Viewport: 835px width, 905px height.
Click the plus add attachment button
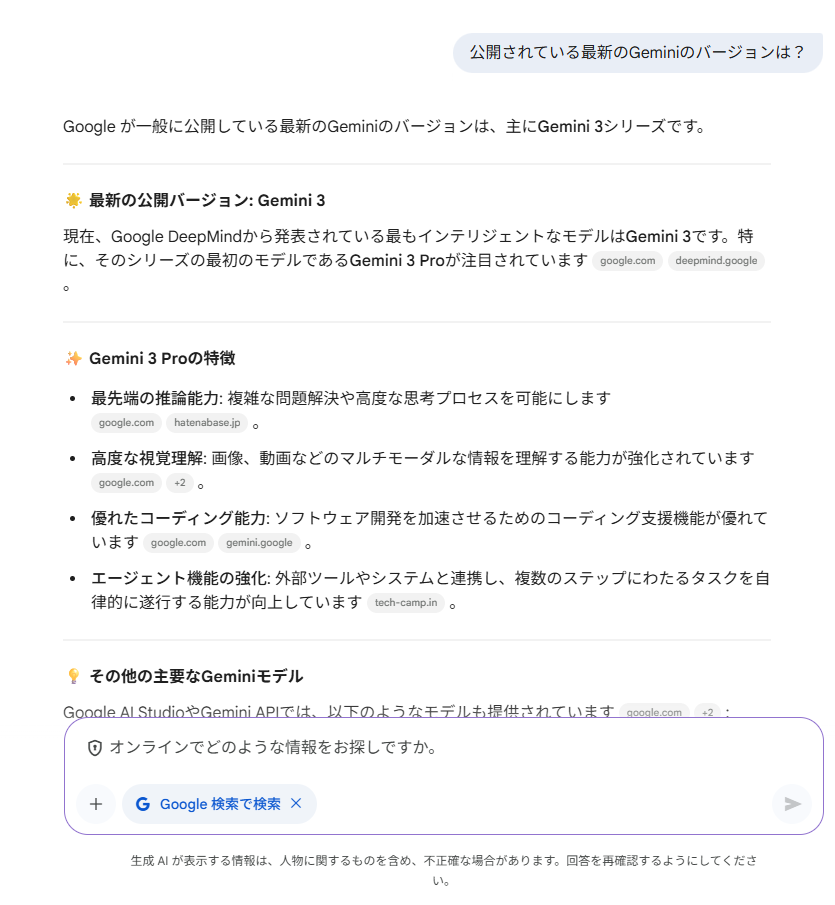(x=96, y=803)
